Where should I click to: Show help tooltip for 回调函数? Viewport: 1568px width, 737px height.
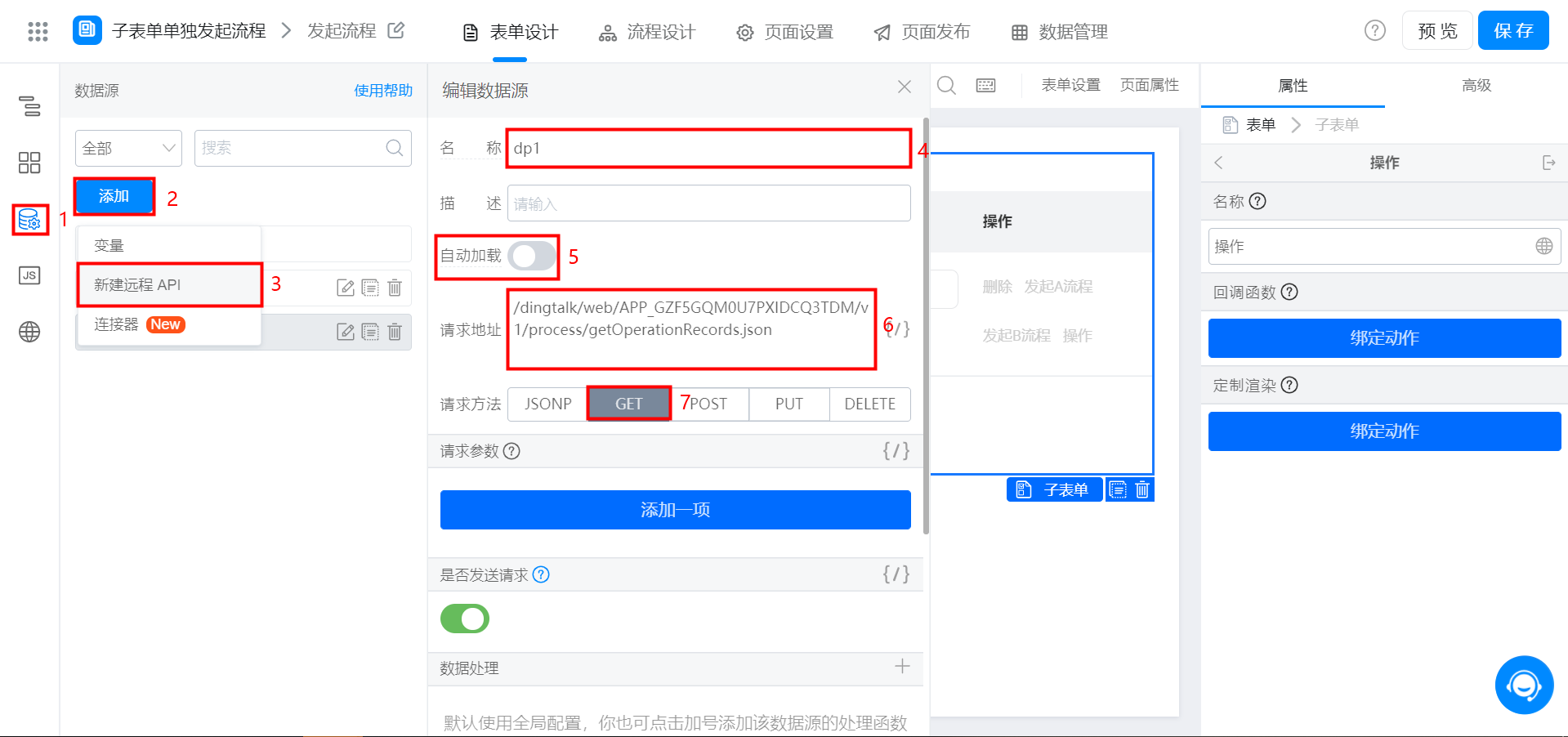1289,292
